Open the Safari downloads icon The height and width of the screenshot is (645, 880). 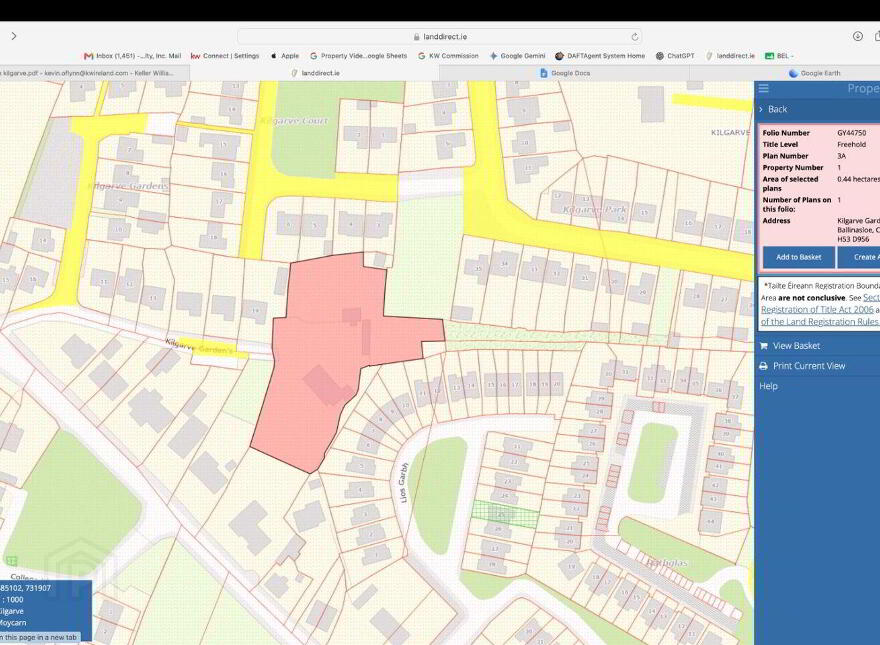(858, 36)
